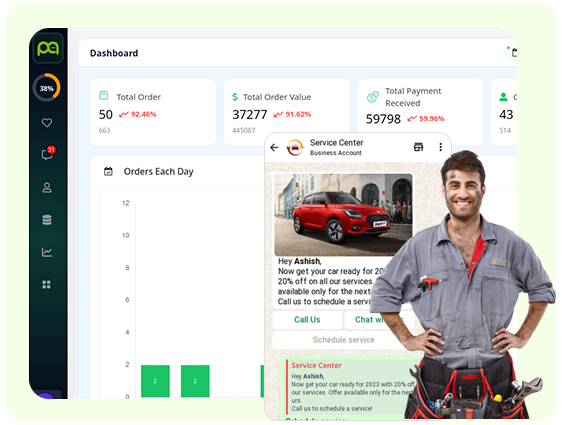Open the apps grid icon in sidebar

point(47,285)
